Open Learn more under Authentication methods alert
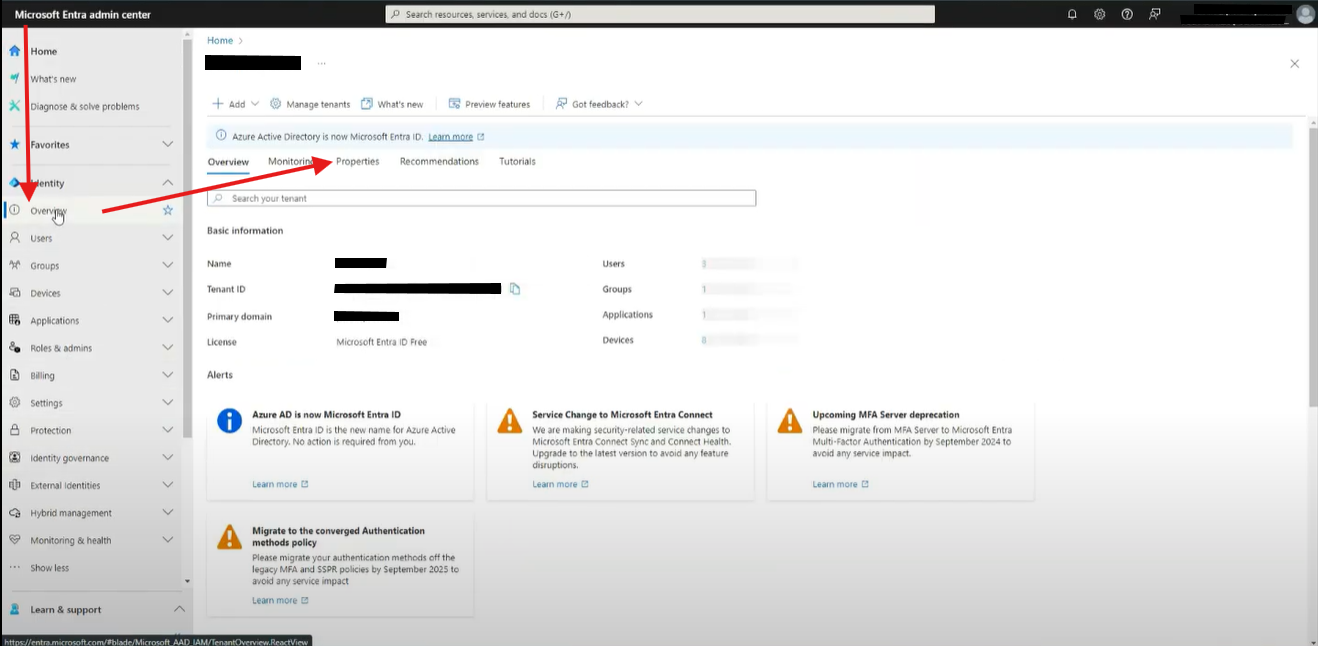Viewport: 1318px width, 646px height. (x=280, y=600)
